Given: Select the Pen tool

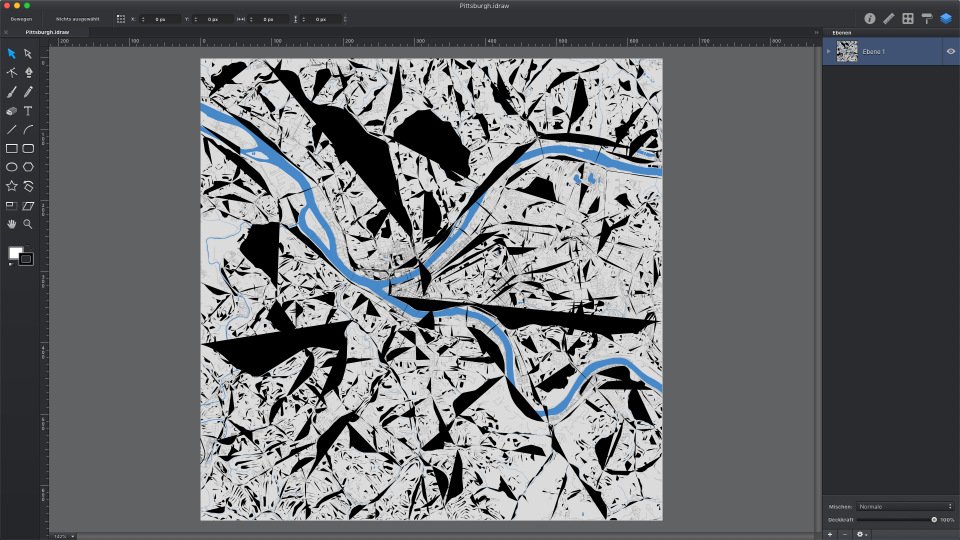Looking at the screenshot, I should 28,72.
